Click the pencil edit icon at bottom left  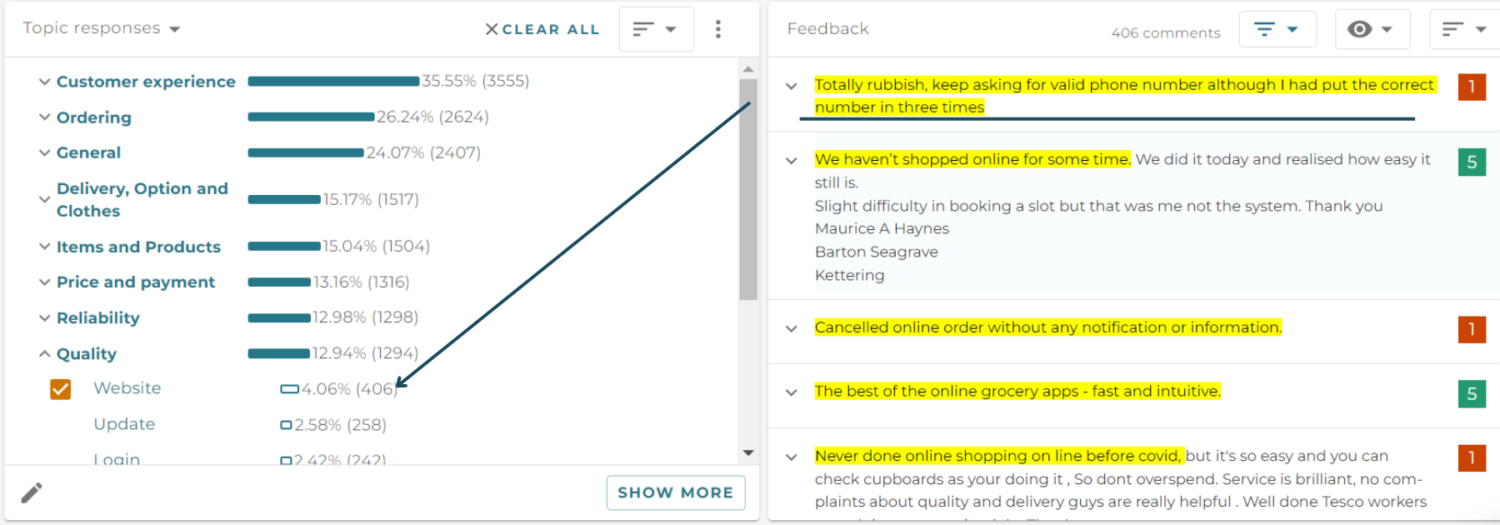[32, 492]
